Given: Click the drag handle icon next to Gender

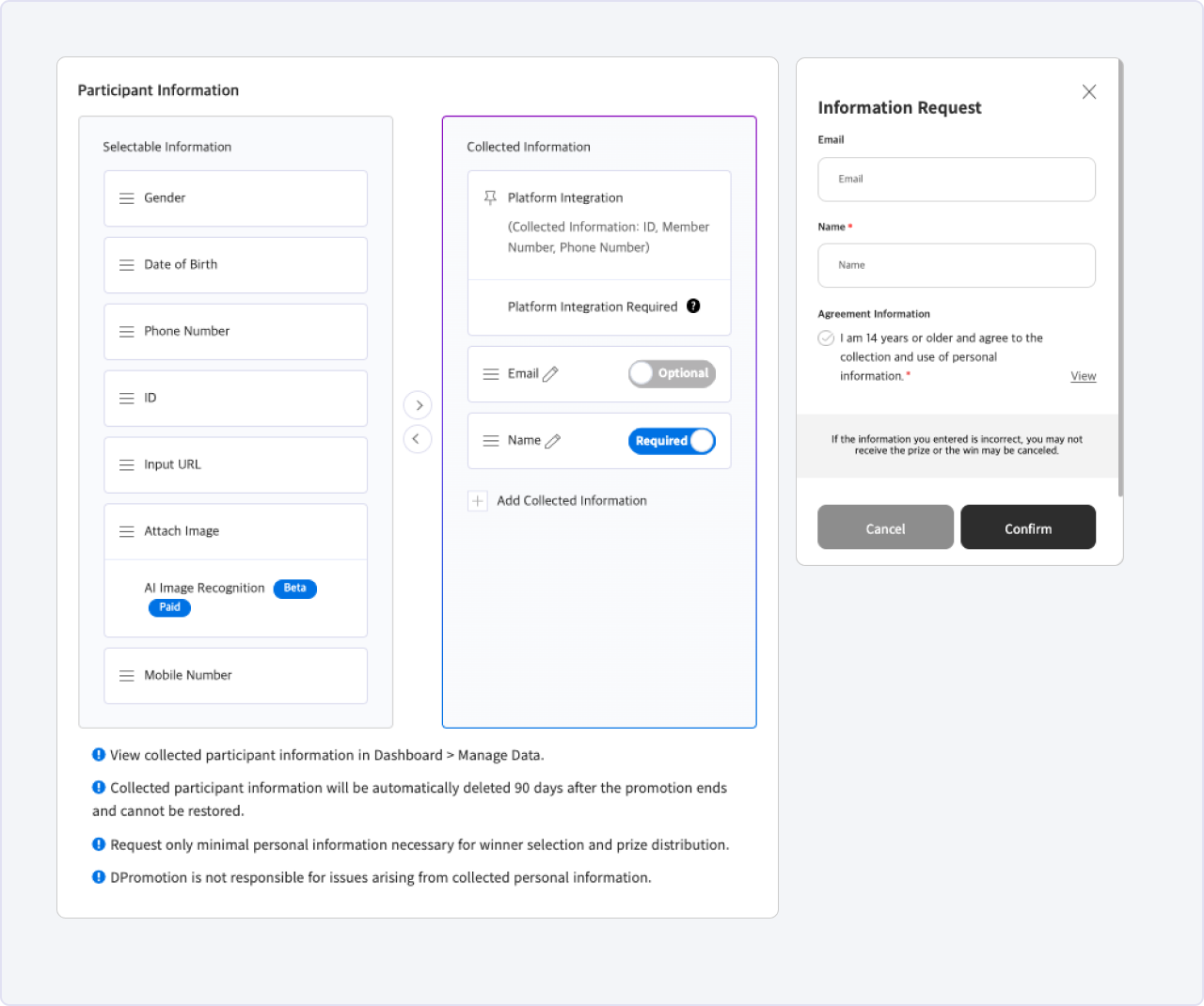Looking at the screenshot, I should (126, 198).
